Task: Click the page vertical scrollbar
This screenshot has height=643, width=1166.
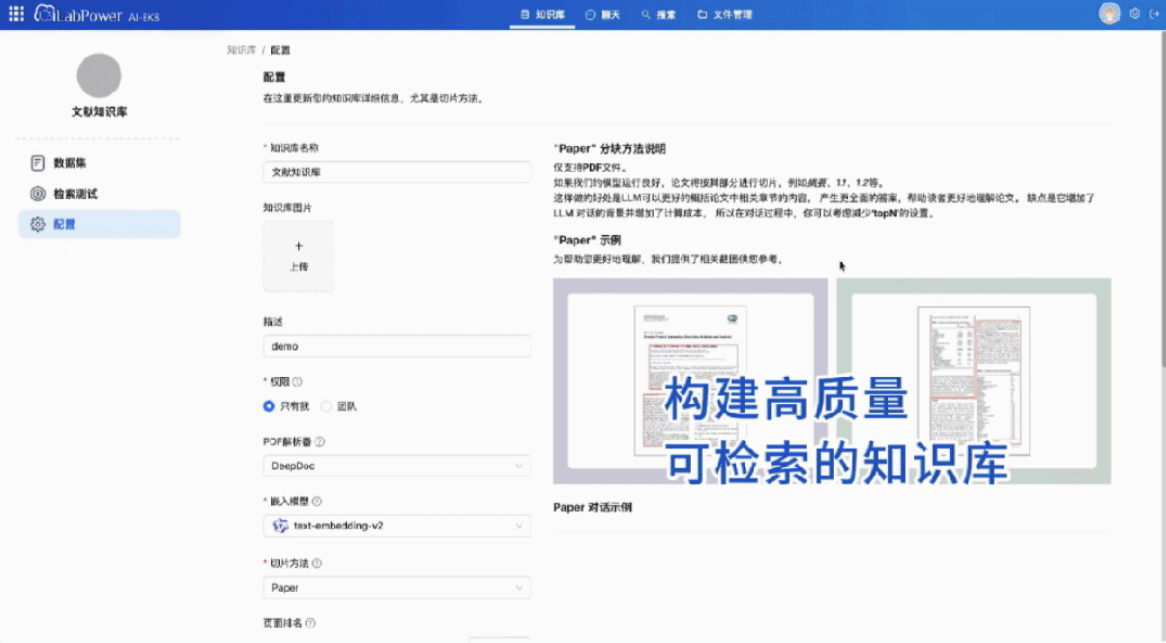Action: coord(1162,199)
